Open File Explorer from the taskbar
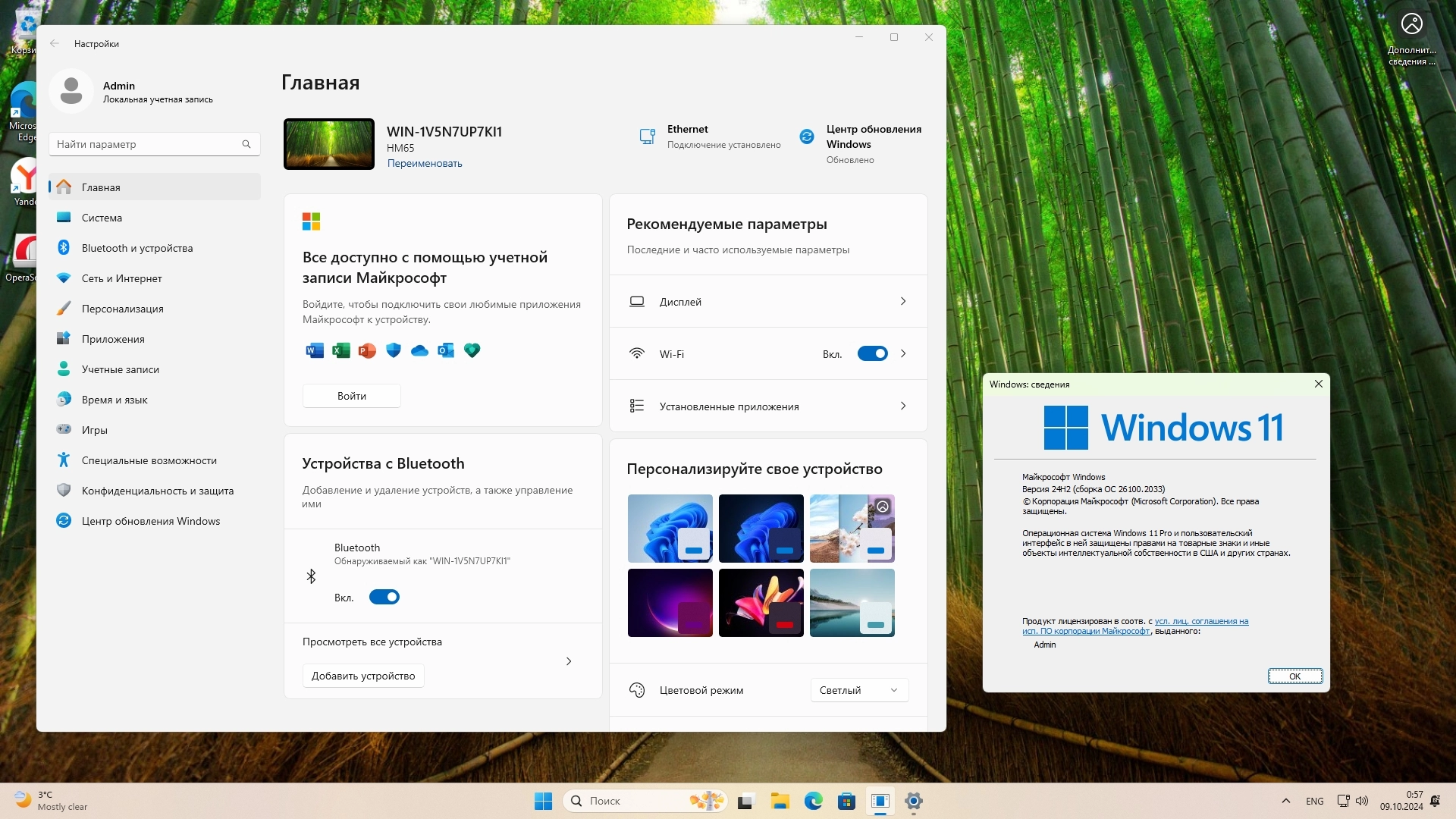 pos(780,801)
